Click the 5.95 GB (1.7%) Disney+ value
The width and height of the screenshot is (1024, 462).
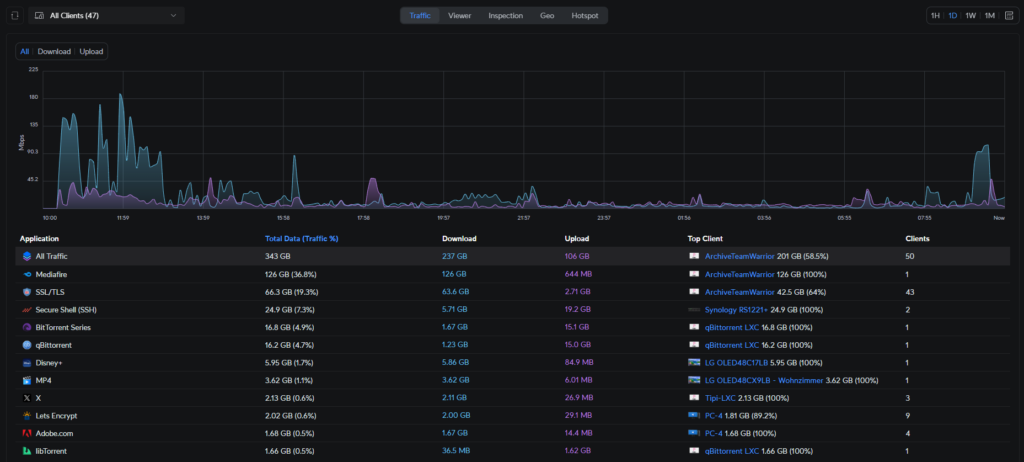291,363
